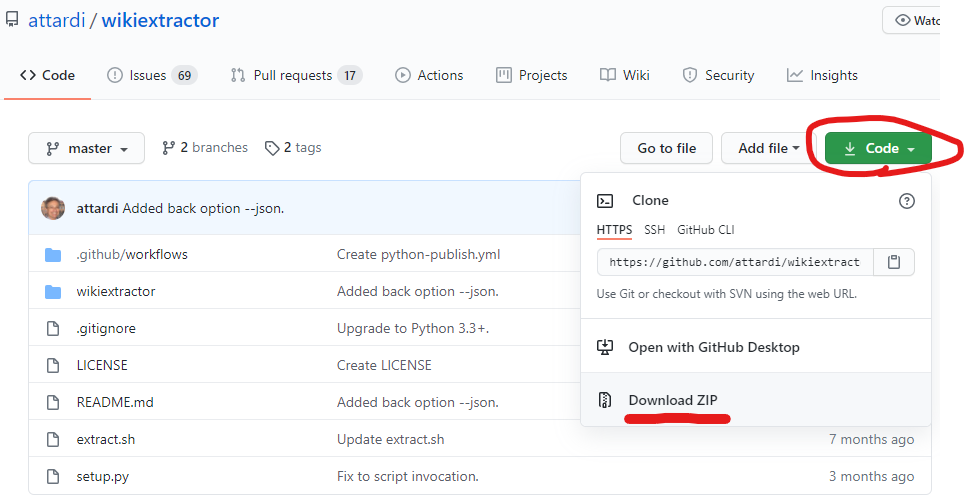Click the Pull requests count badge 17
The image size is (966, 501).
tap(350, 75)
